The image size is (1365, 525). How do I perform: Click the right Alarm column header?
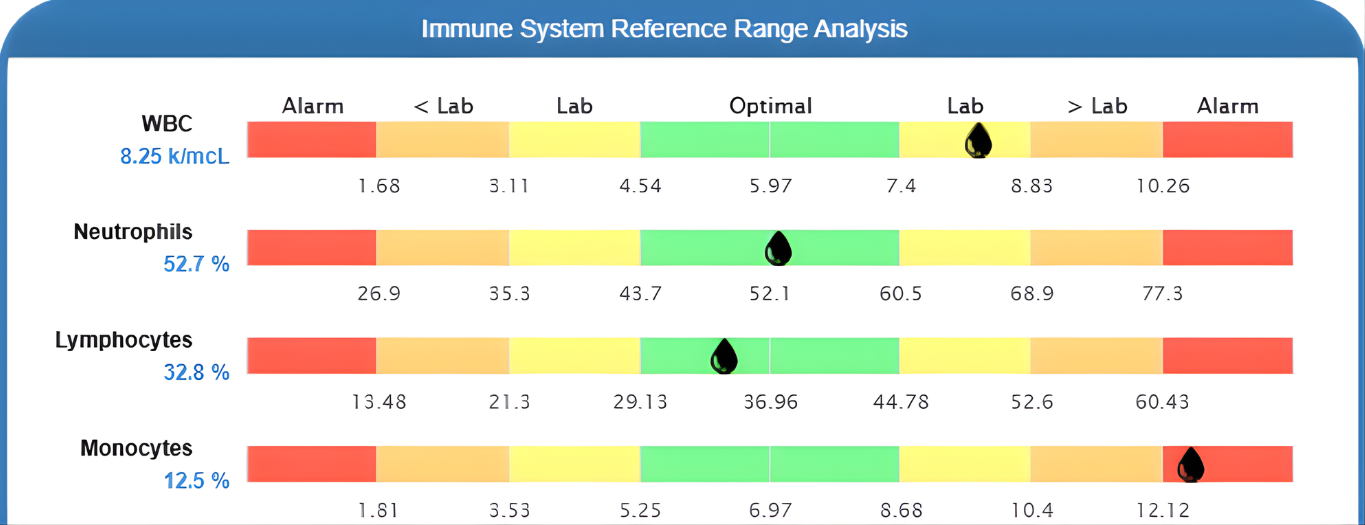click(x=1228, y=106)
